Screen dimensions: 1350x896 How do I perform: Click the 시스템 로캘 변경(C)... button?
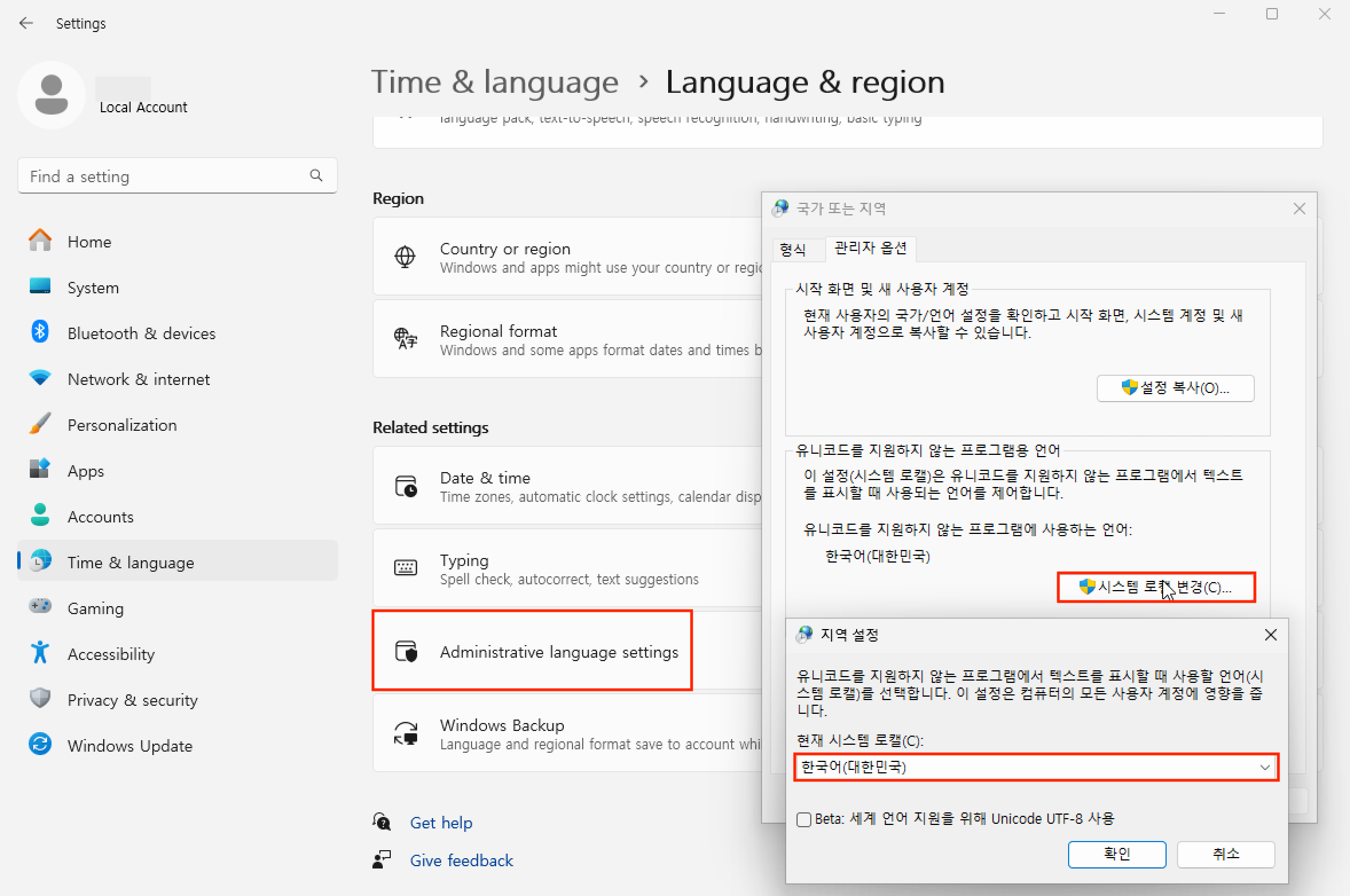tap(1156, 587)
